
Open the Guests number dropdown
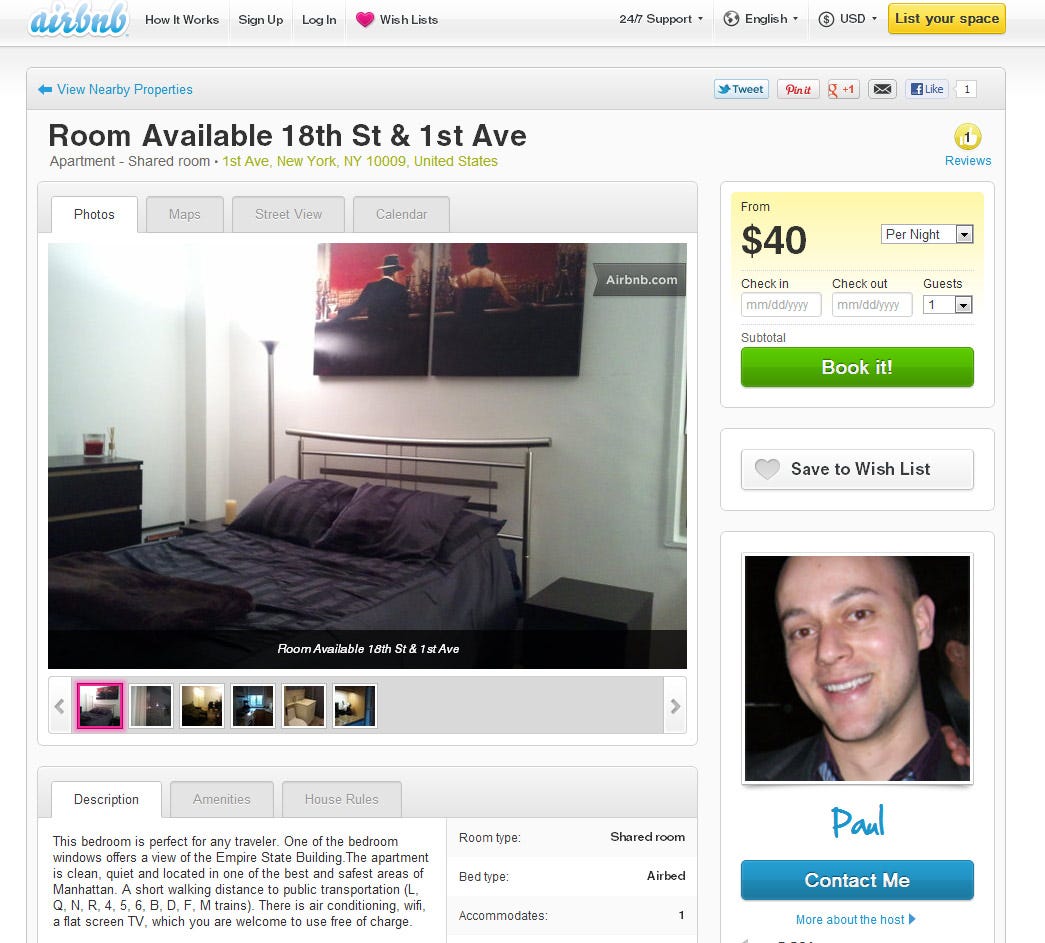[x=948, y=305]
